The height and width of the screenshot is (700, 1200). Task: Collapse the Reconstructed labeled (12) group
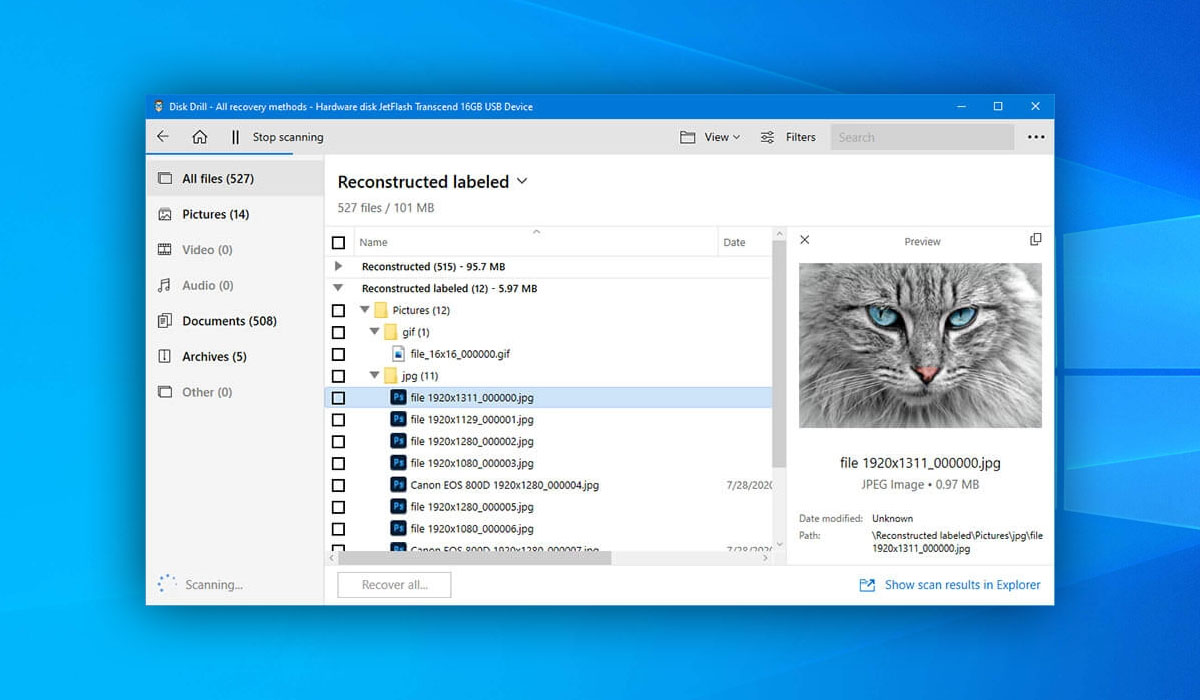338,288
